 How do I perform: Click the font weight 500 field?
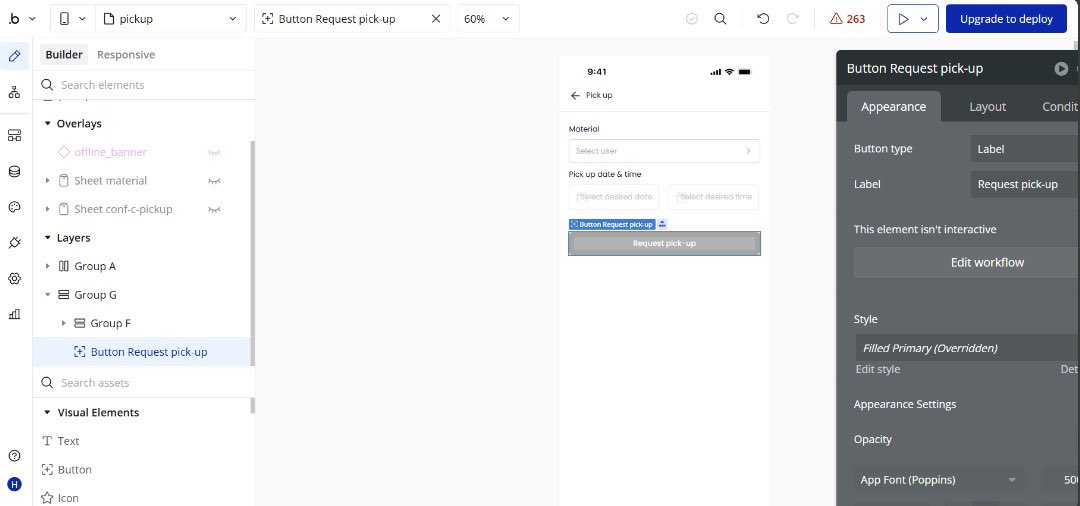tap(1061, 480)
